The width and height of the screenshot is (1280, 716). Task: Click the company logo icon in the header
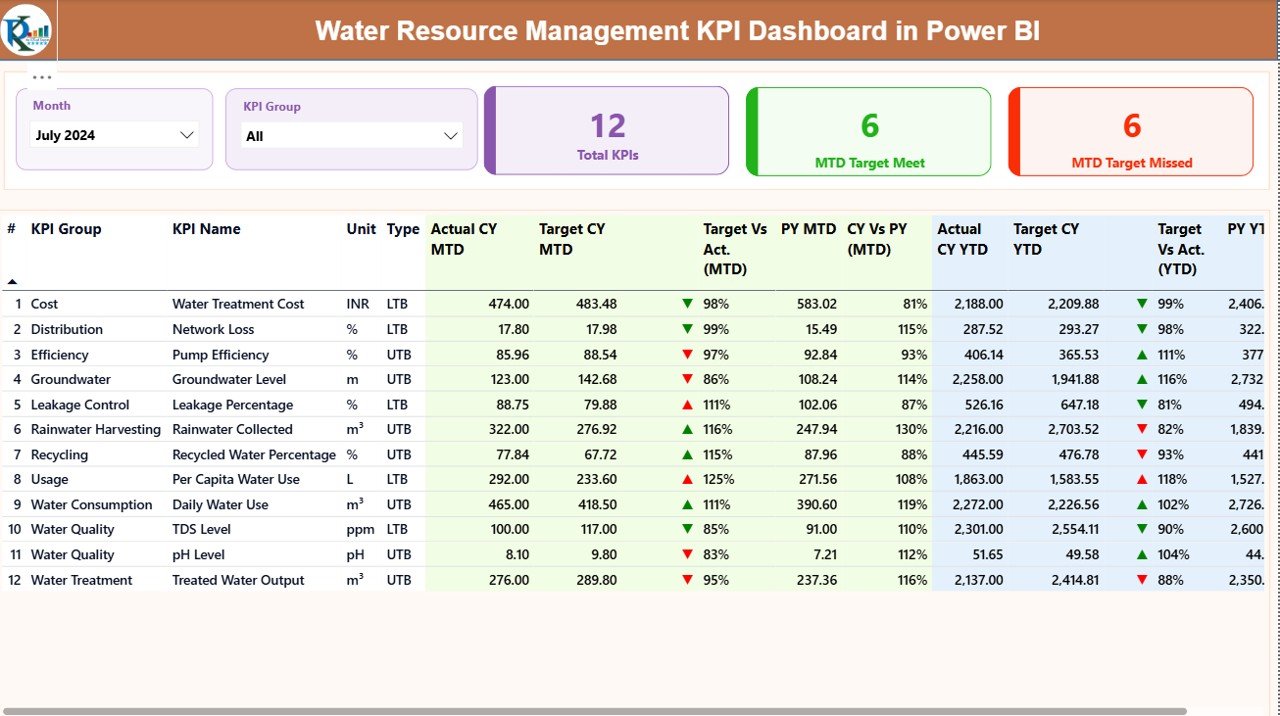pos(27,29)
